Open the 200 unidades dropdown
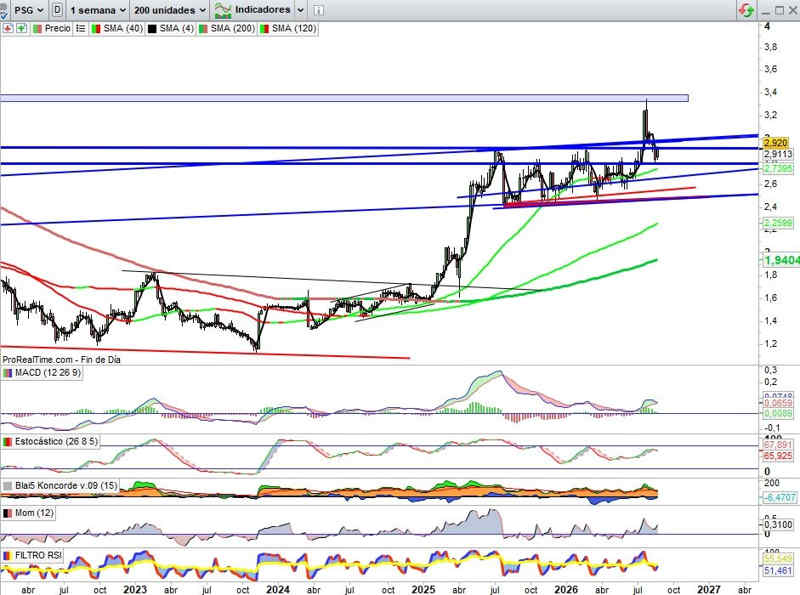This screenshot has height=595, width=800. pos(170,10)
